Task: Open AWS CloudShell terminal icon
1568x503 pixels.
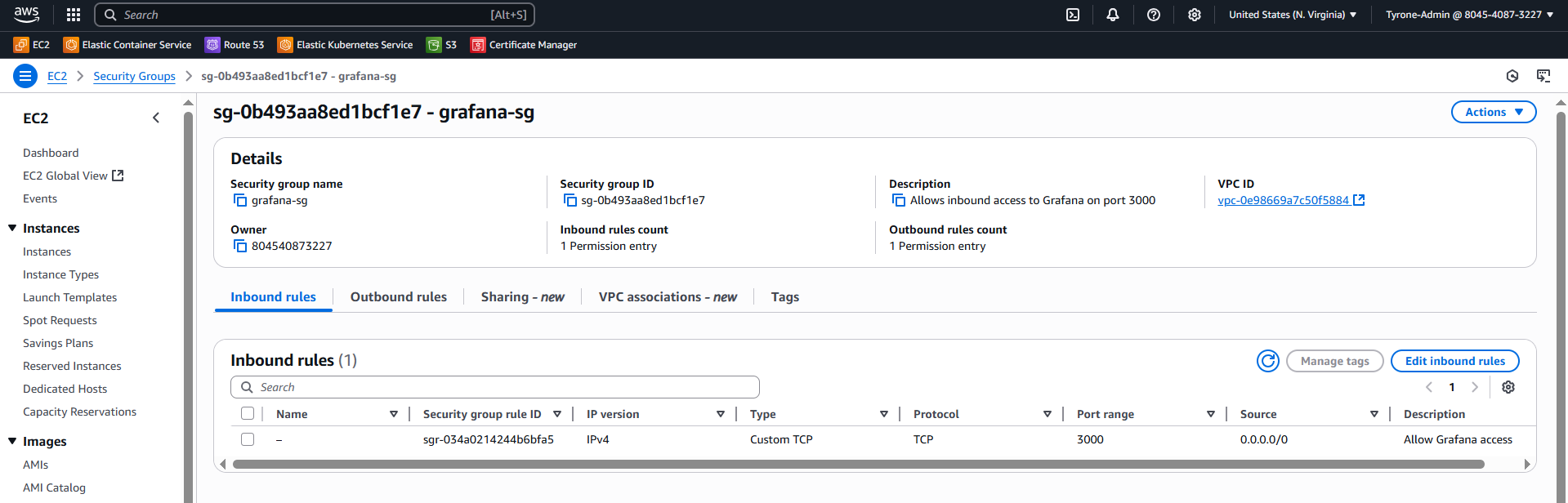Action: click(1073, 15)
